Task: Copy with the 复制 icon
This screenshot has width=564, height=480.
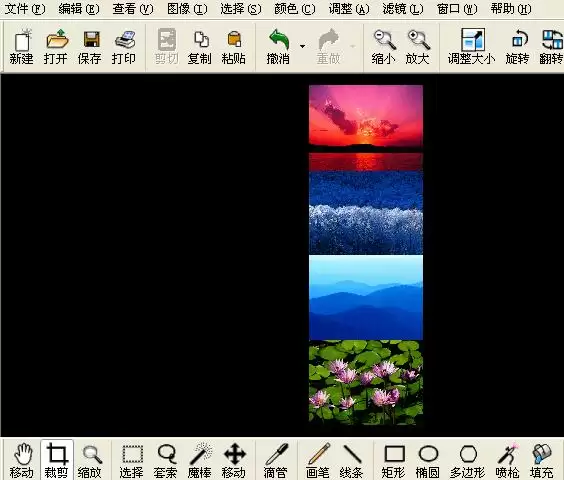Action: point(200,47)
